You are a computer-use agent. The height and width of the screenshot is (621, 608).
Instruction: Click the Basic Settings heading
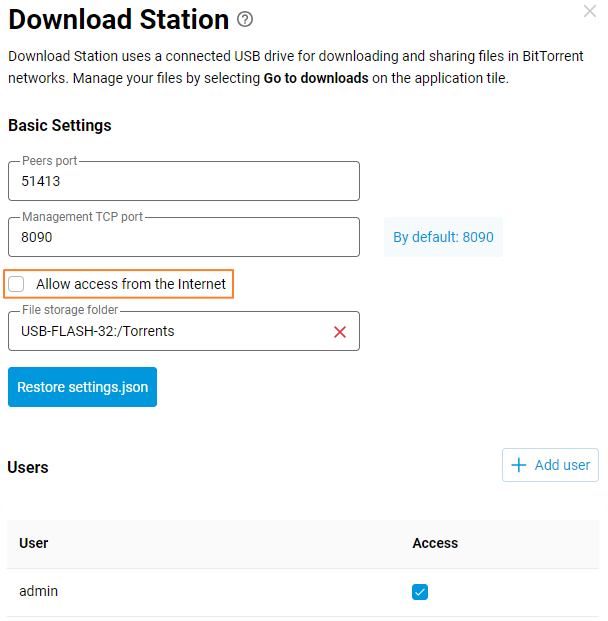tap(60, 126)
